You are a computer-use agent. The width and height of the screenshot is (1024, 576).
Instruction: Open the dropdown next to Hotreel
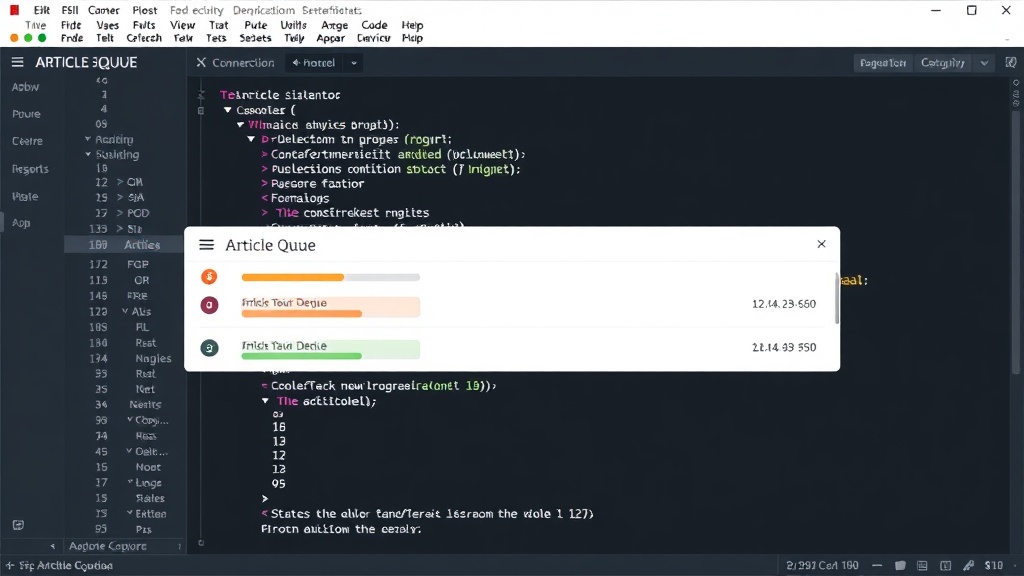pos(354,63)
